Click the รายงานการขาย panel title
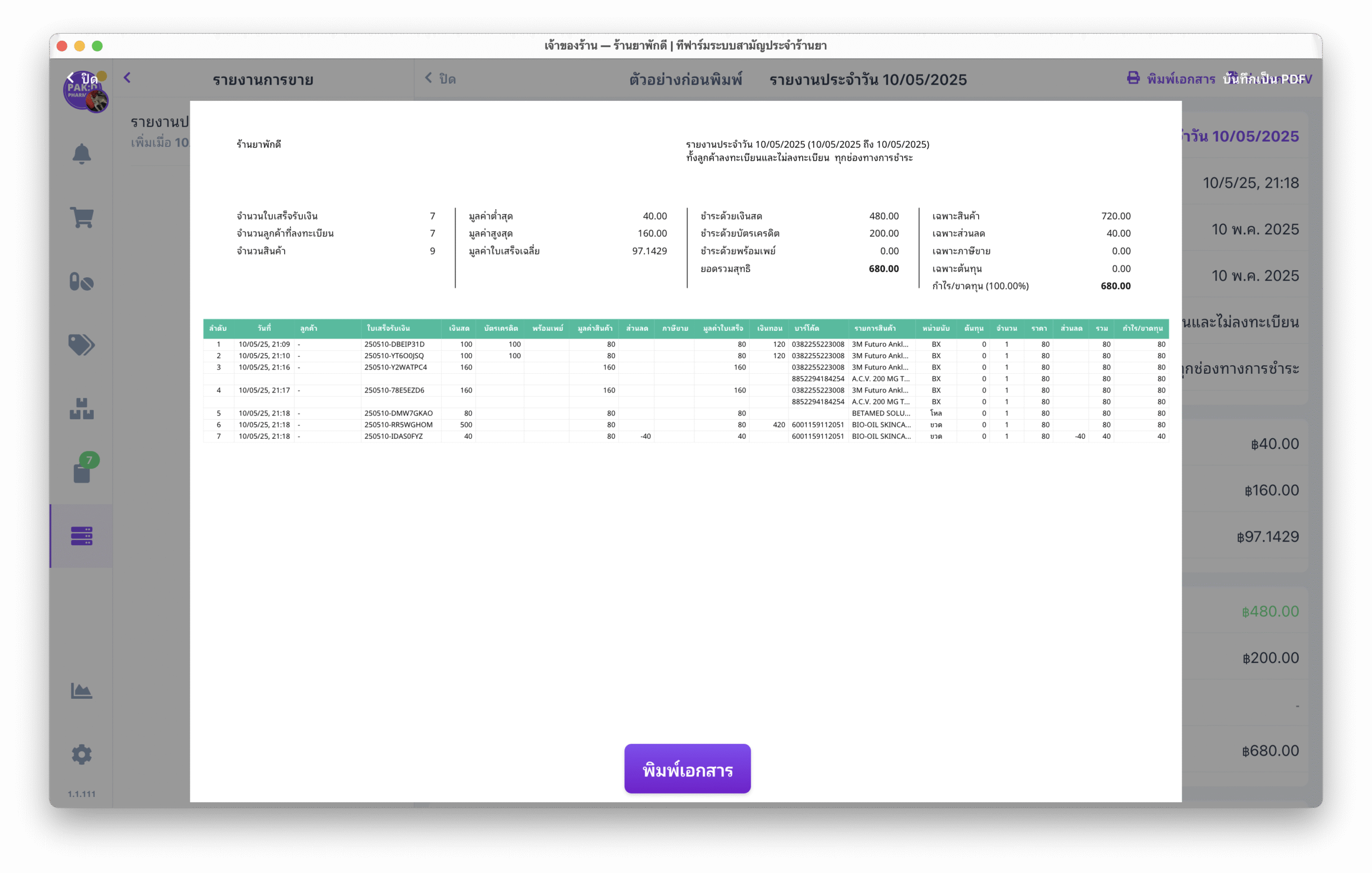Screen dimensions: 1372x873 click(x=263, y=80)
